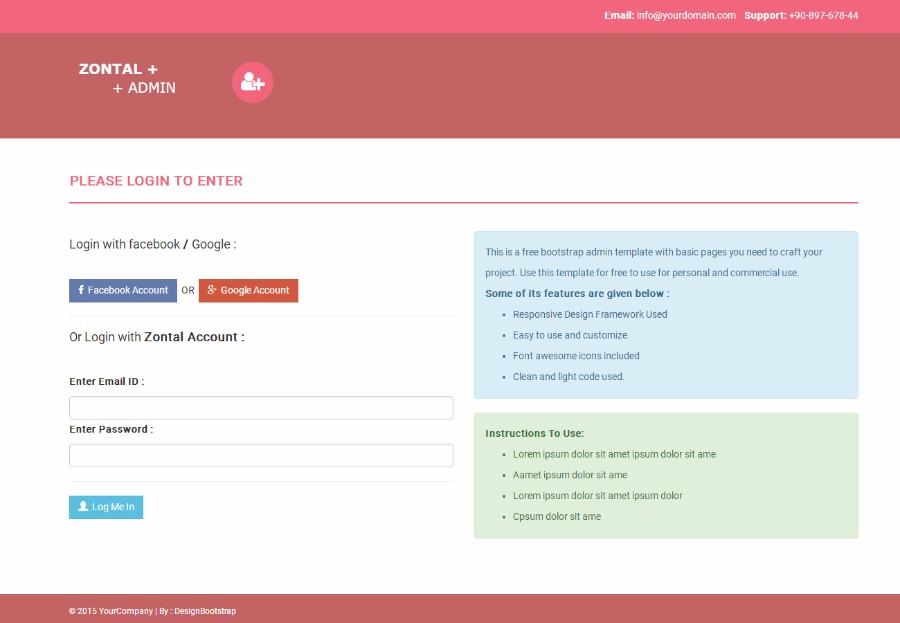Click 'Aamet ipsum dolor sit ame' item

tap(570, 475)
